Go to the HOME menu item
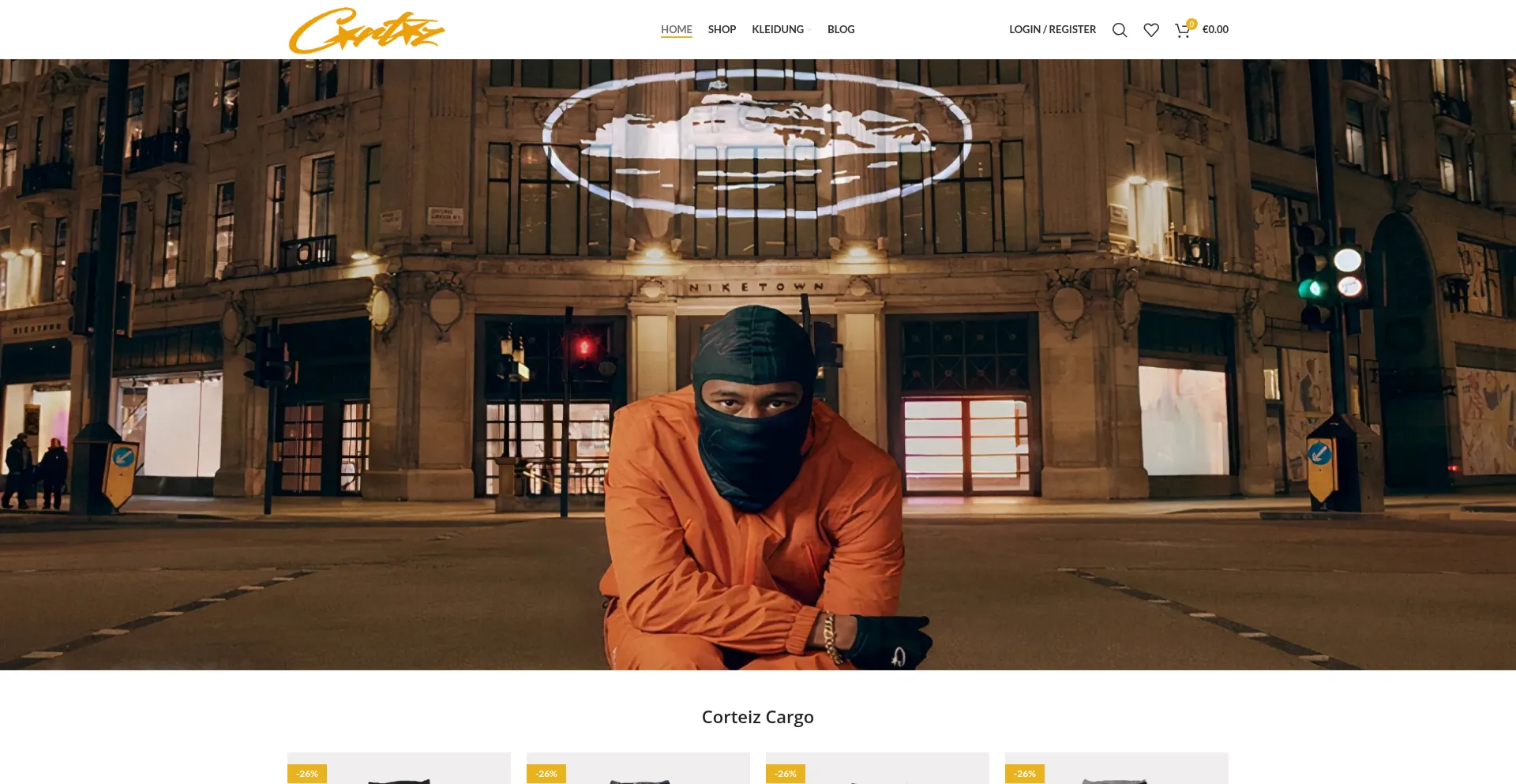This screenshot has height=784, width=1516. pyautogui.click(x=677, y=29)
